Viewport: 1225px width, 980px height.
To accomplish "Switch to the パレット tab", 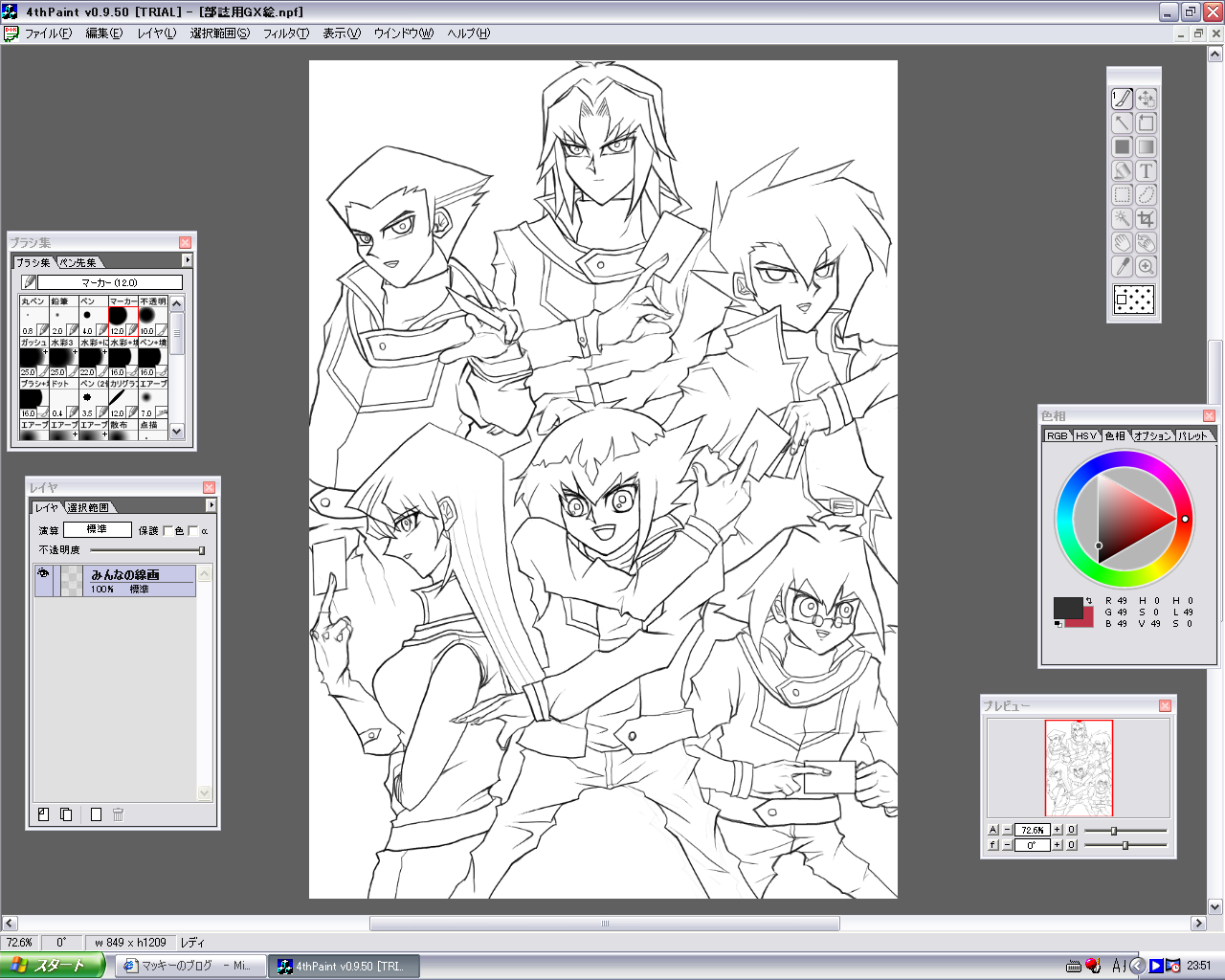I will [1192, 435].
